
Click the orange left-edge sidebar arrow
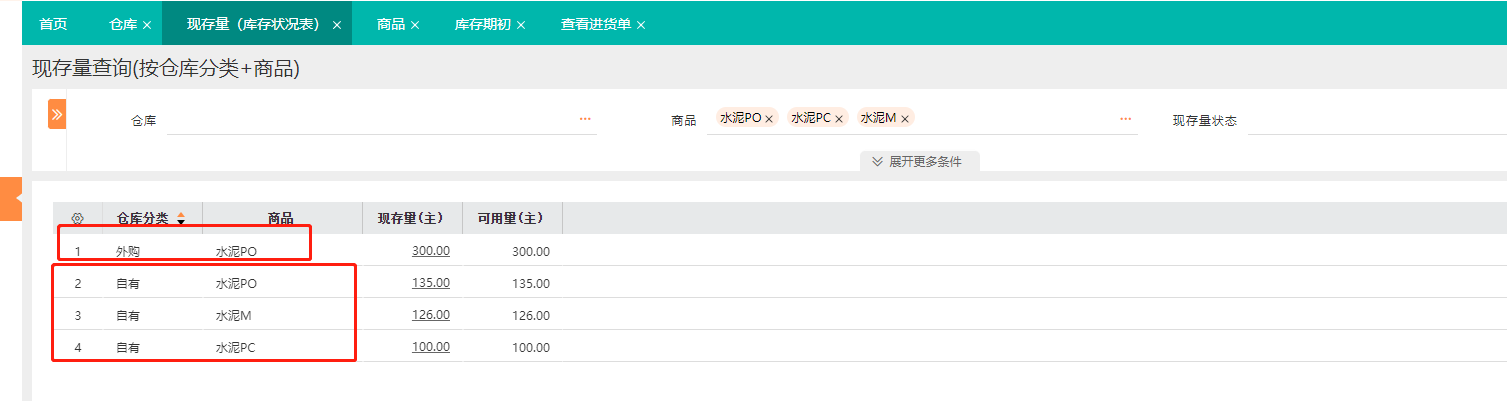(14, 199)
